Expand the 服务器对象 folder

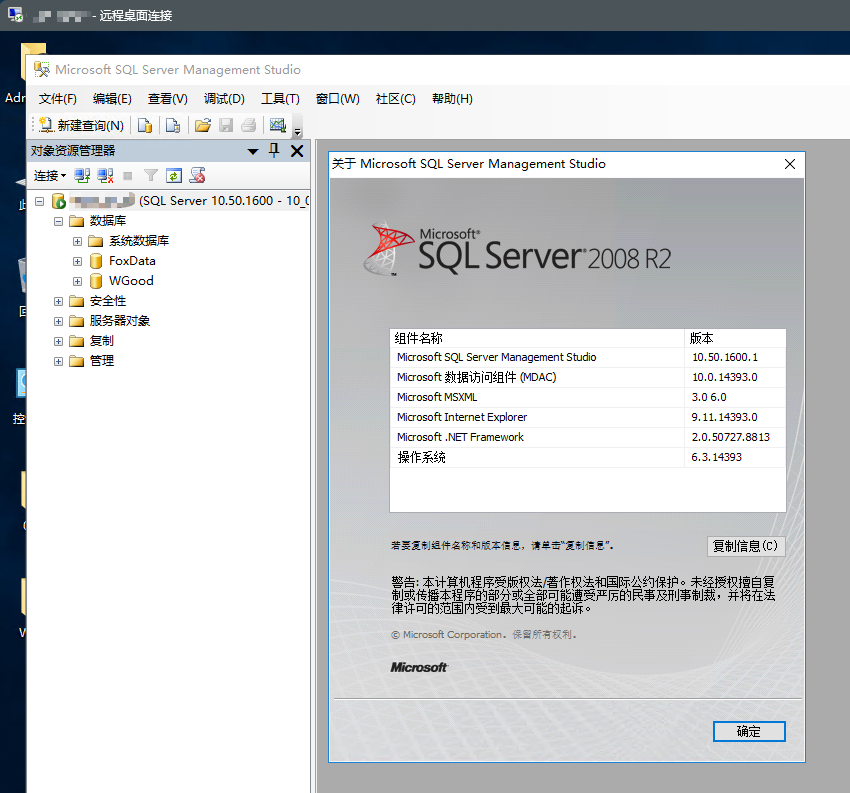click(x=59, y=321)
